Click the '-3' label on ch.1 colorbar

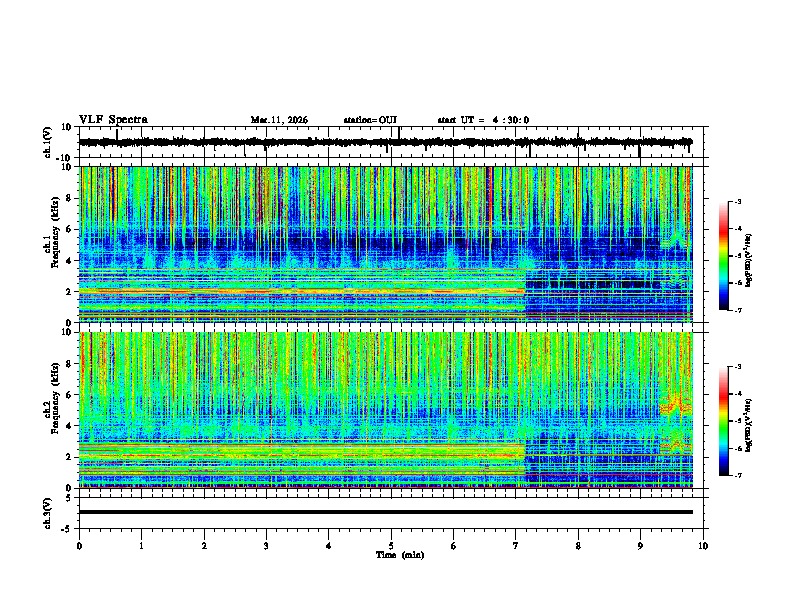(738, 201)
